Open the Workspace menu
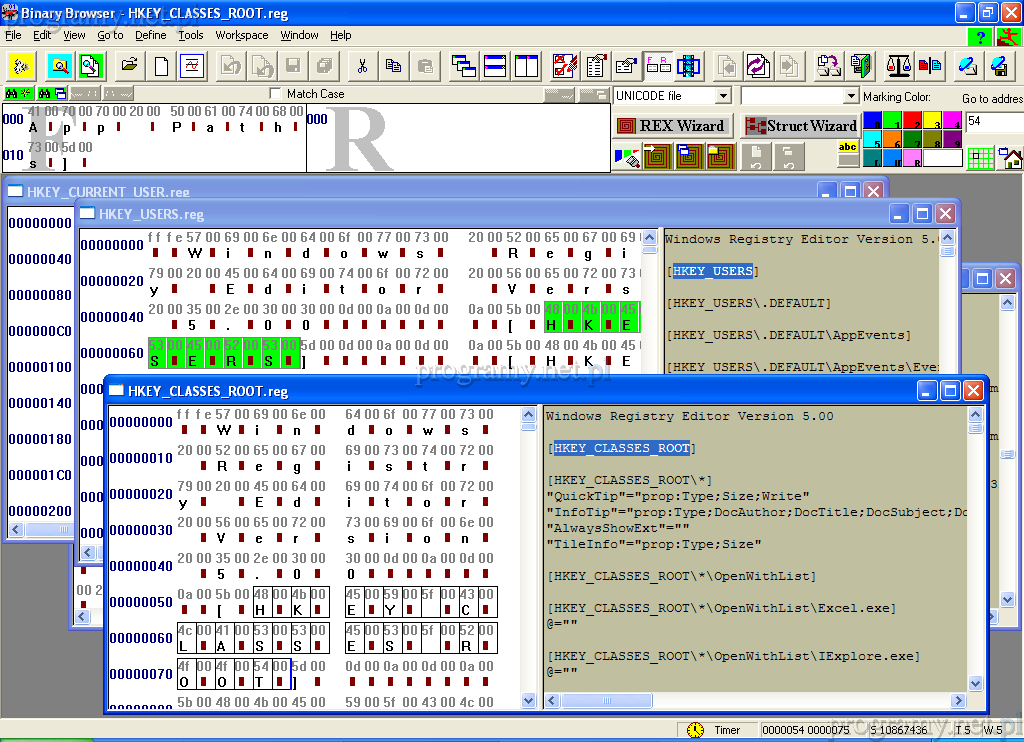 [242, 35]
